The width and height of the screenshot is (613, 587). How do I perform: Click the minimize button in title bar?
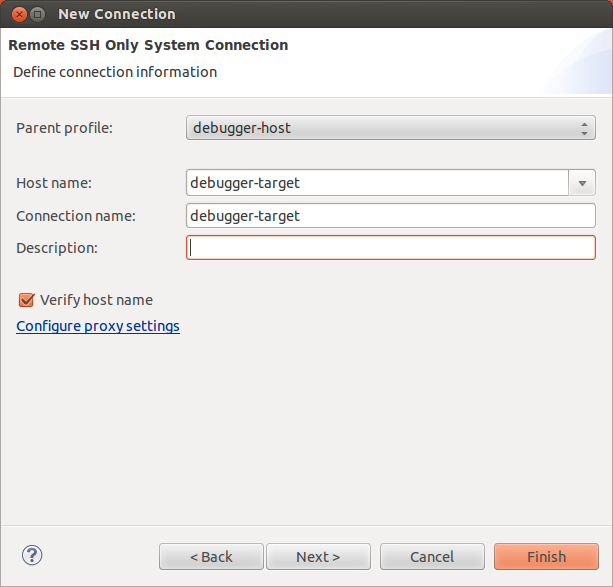pos(37,15)
